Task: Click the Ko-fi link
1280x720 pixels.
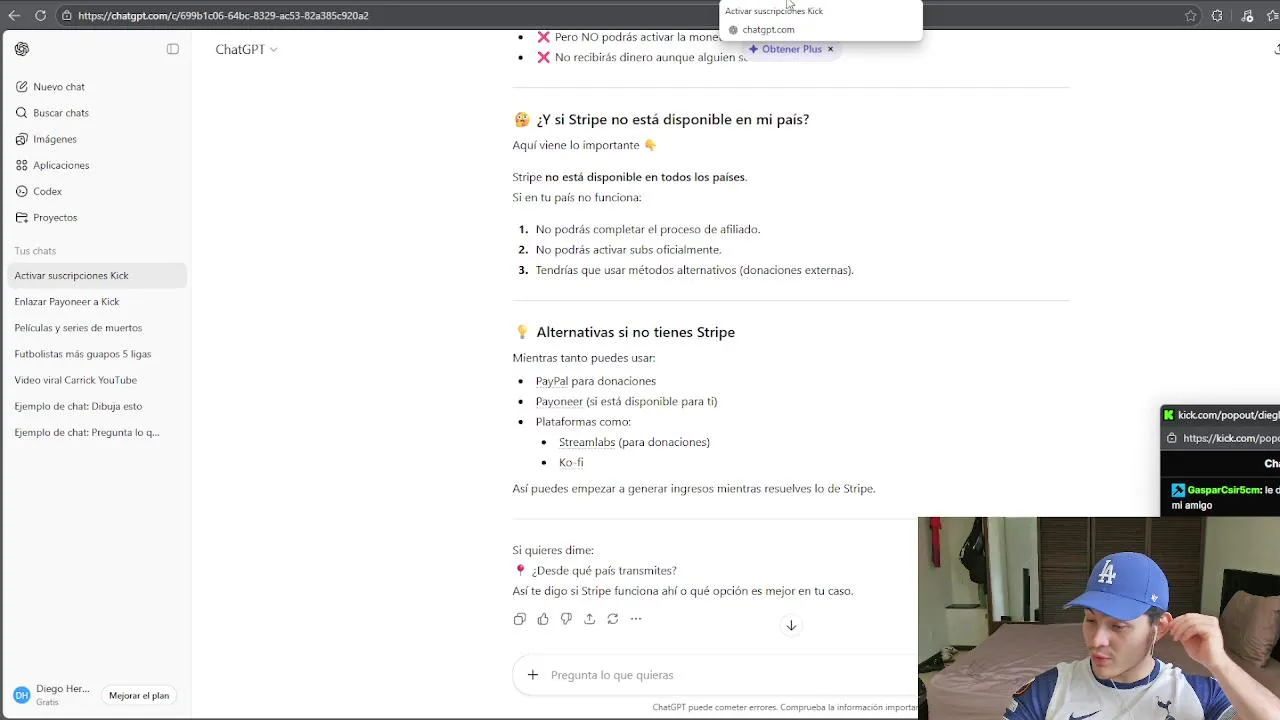Action: [x=571, y=462]
